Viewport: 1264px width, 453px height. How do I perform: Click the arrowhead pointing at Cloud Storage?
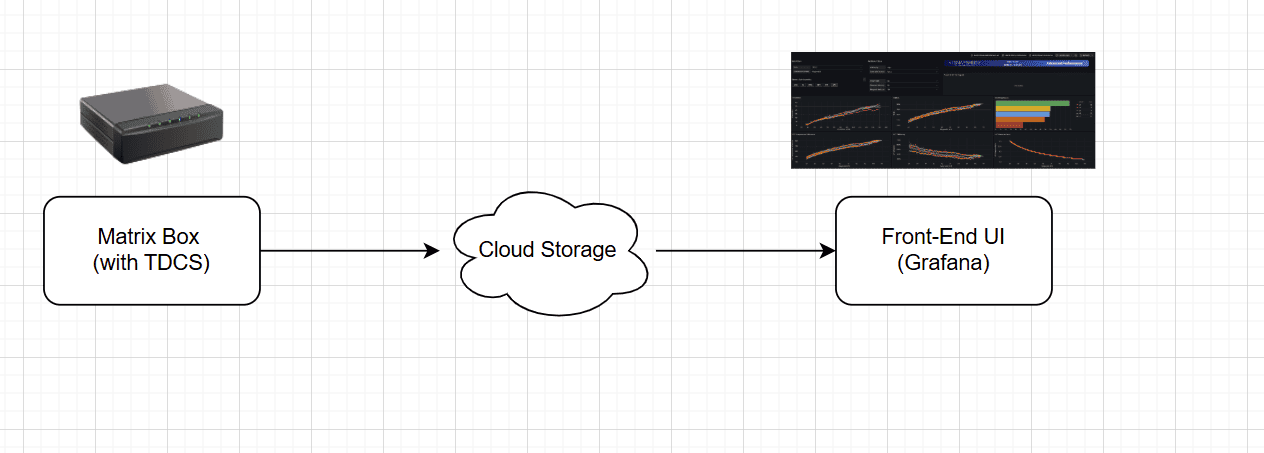coord(432,250)
